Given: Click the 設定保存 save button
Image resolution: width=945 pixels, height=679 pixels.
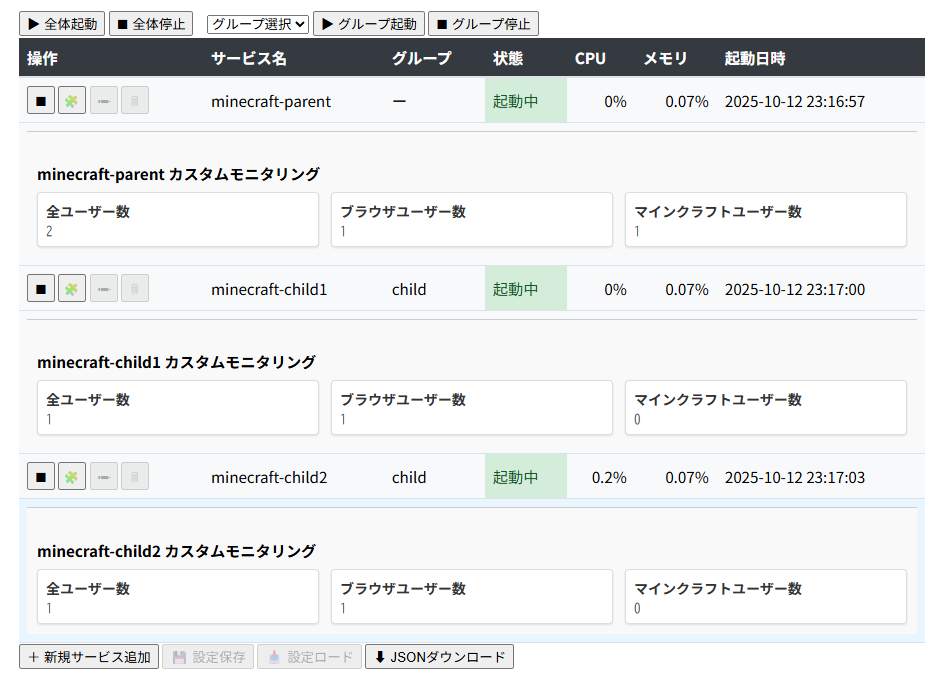Looking at the screenshot, I should [207, 657].
